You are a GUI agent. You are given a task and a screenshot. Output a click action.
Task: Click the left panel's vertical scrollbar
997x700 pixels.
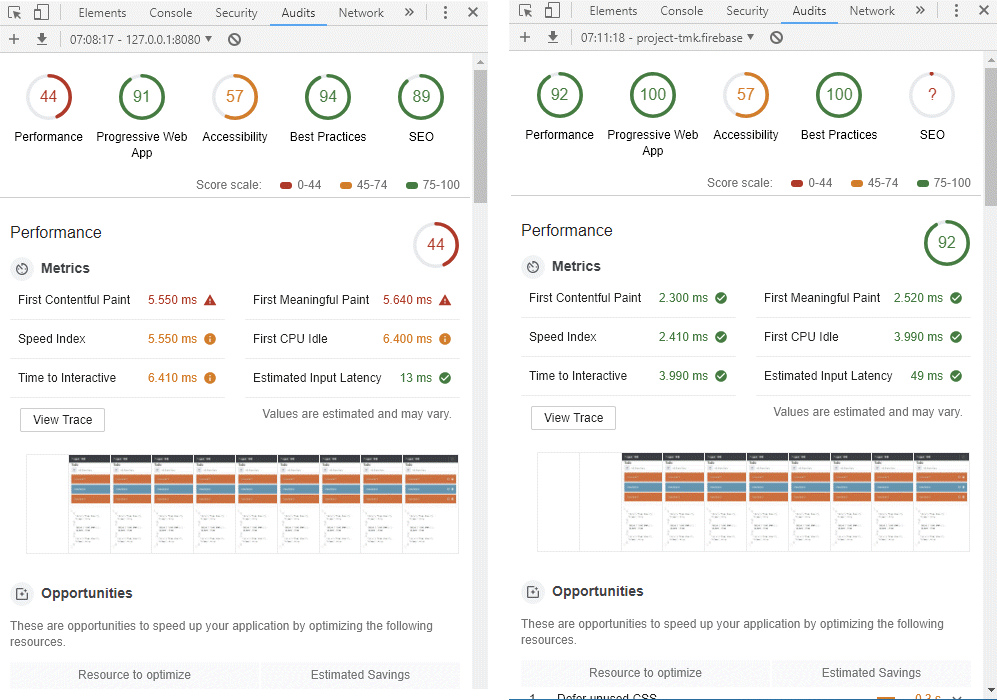click(479, 140)
